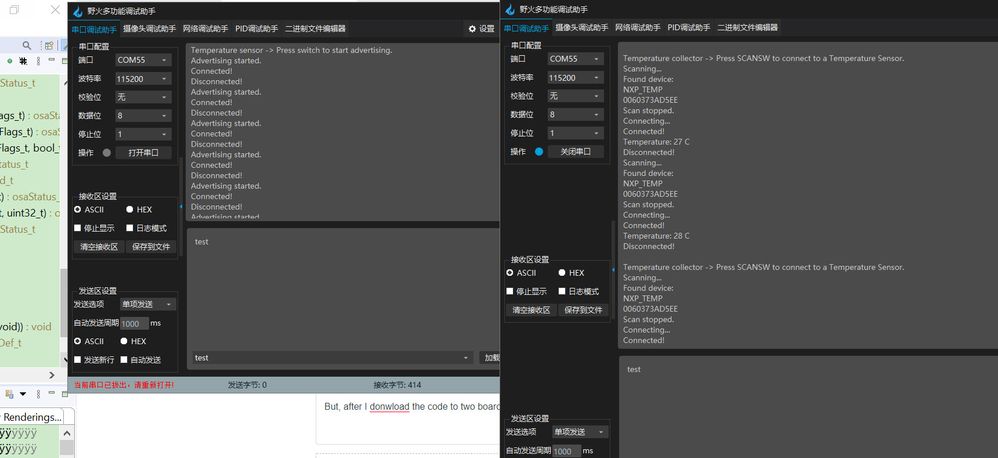Image resolution: width=998 pixels, height=458 pixels.
Task: Select ASCII receive mode in collector window
Action: (510, 272)
